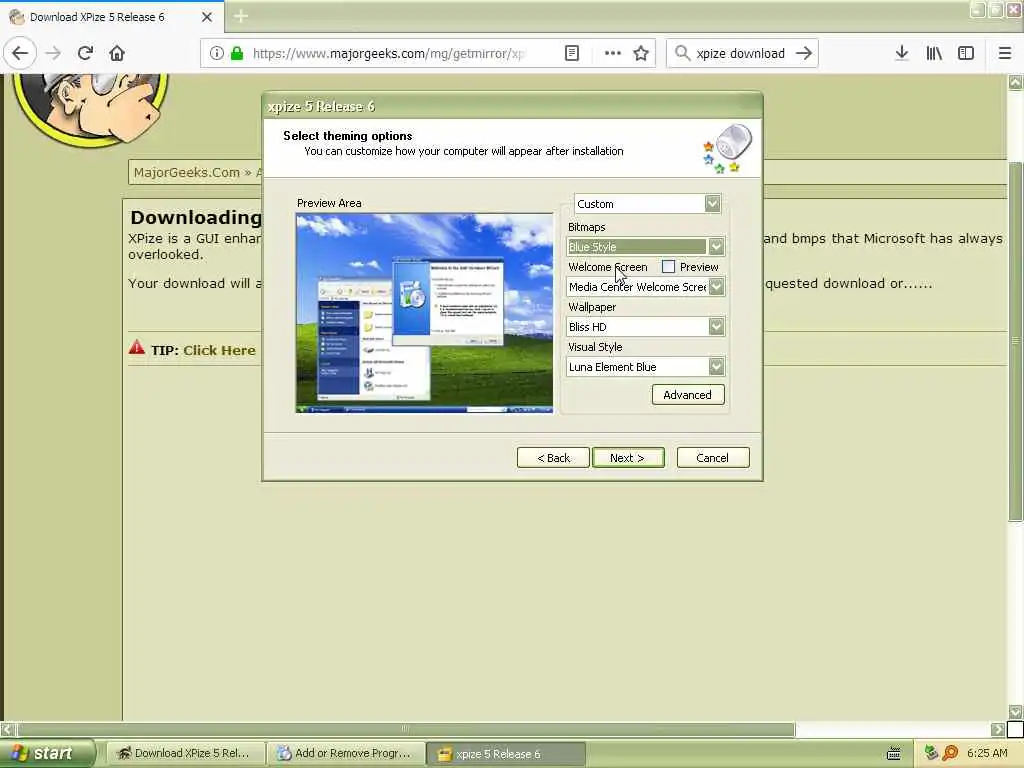
Task: Enable the Welcome Screen Preview checkbox
Action: [x=668, y=266]
